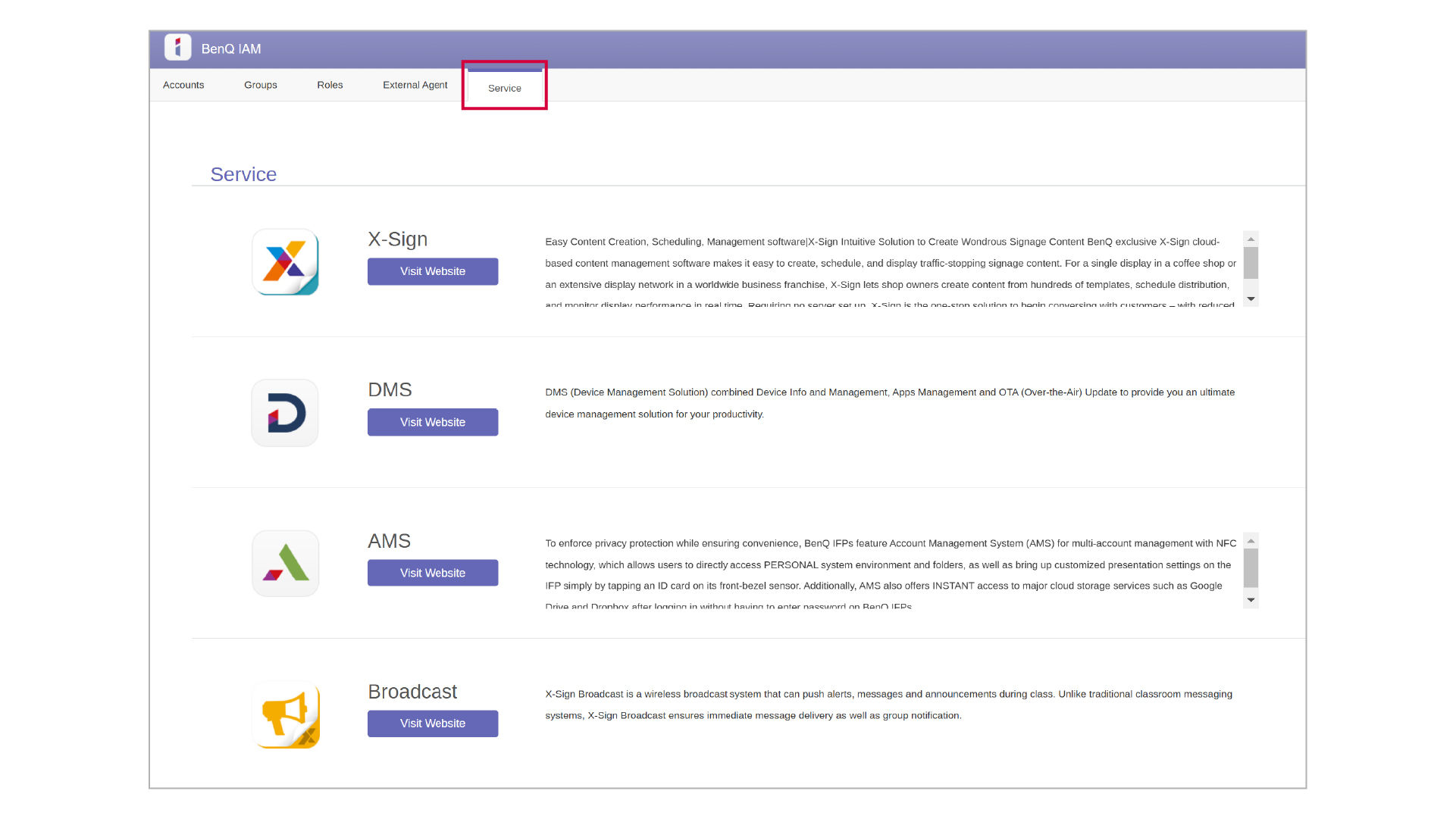Click the AMS description scrollbar thumb
This screenshot has height=819, width=1456.
(x=1251, y=567)
